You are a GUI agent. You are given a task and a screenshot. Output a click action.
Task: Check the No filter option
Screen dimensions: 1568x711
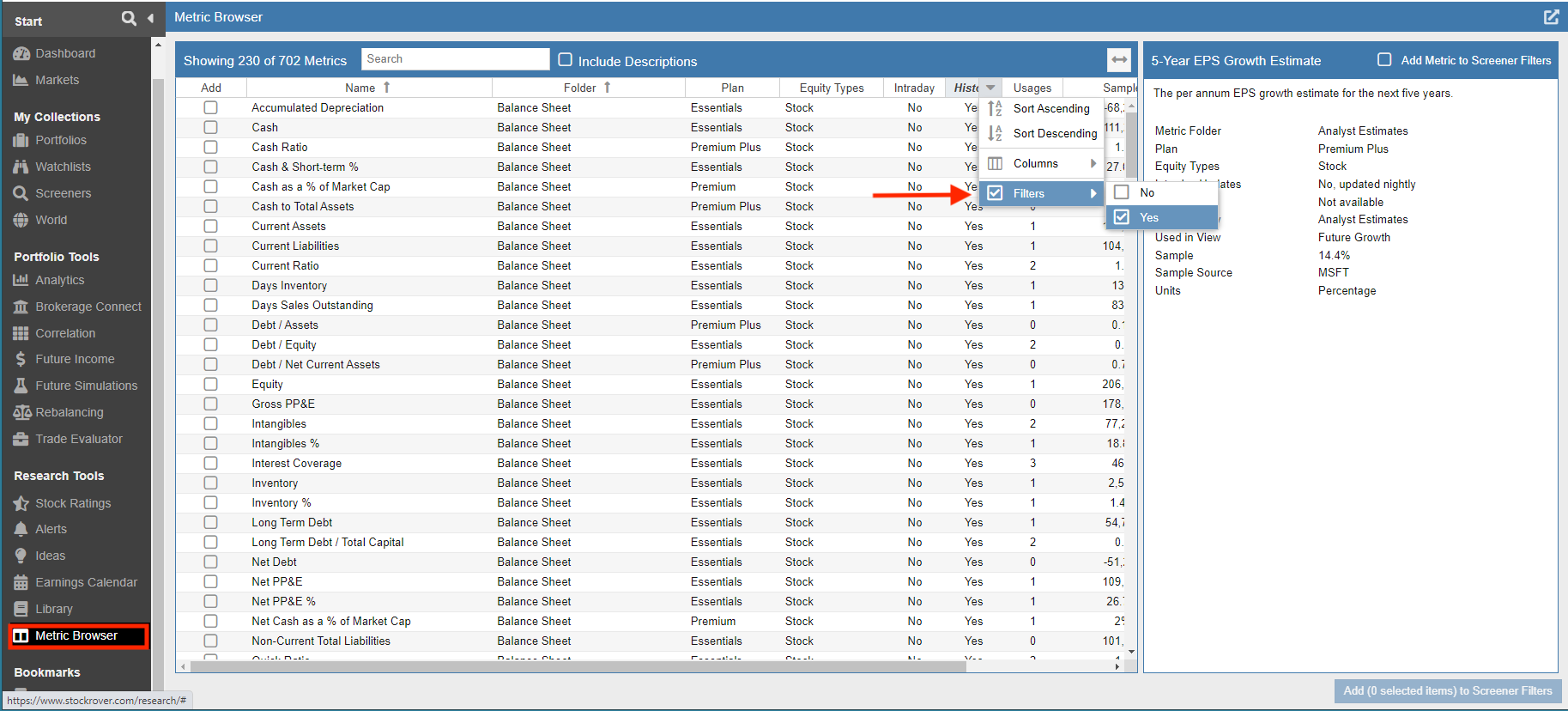tap(1122, 192)
